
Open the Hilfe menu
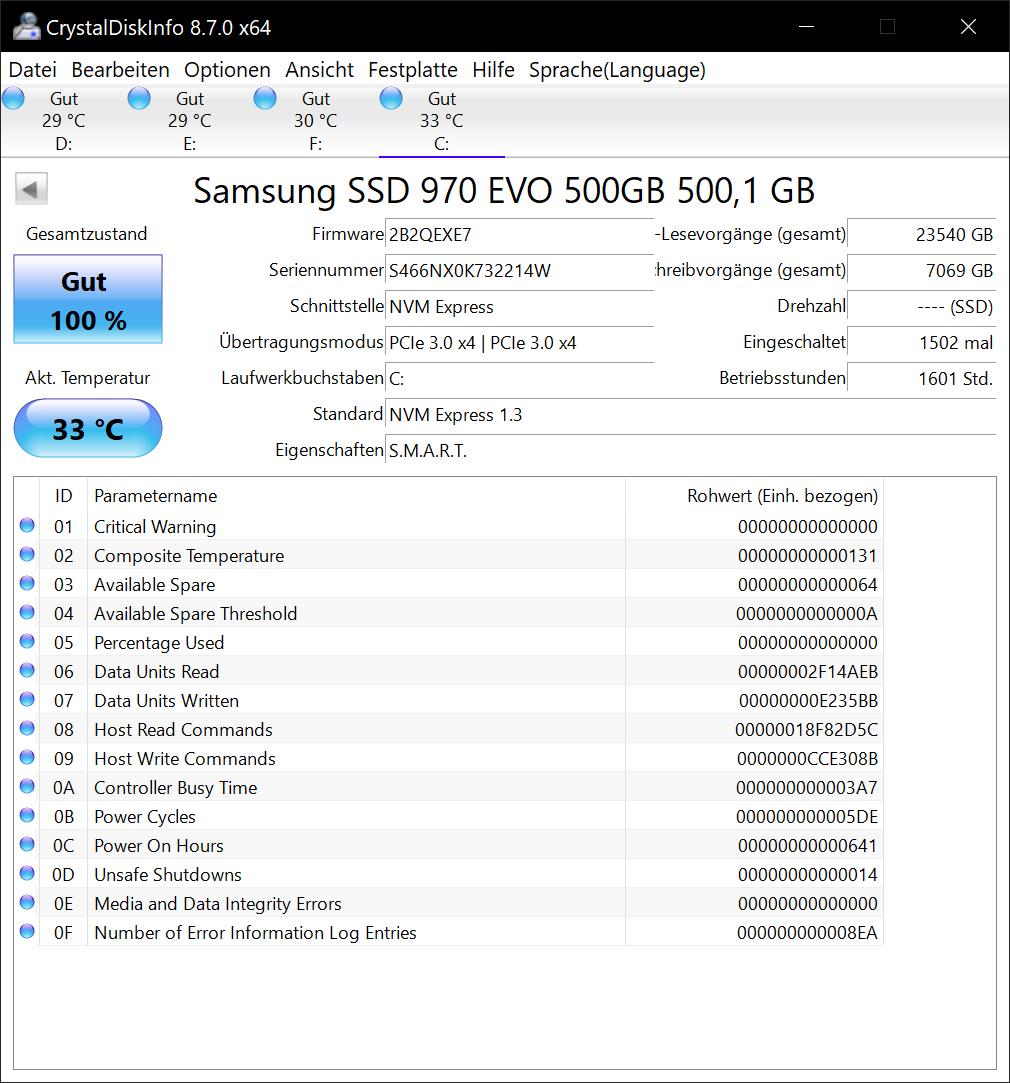(x=493, y=70)
